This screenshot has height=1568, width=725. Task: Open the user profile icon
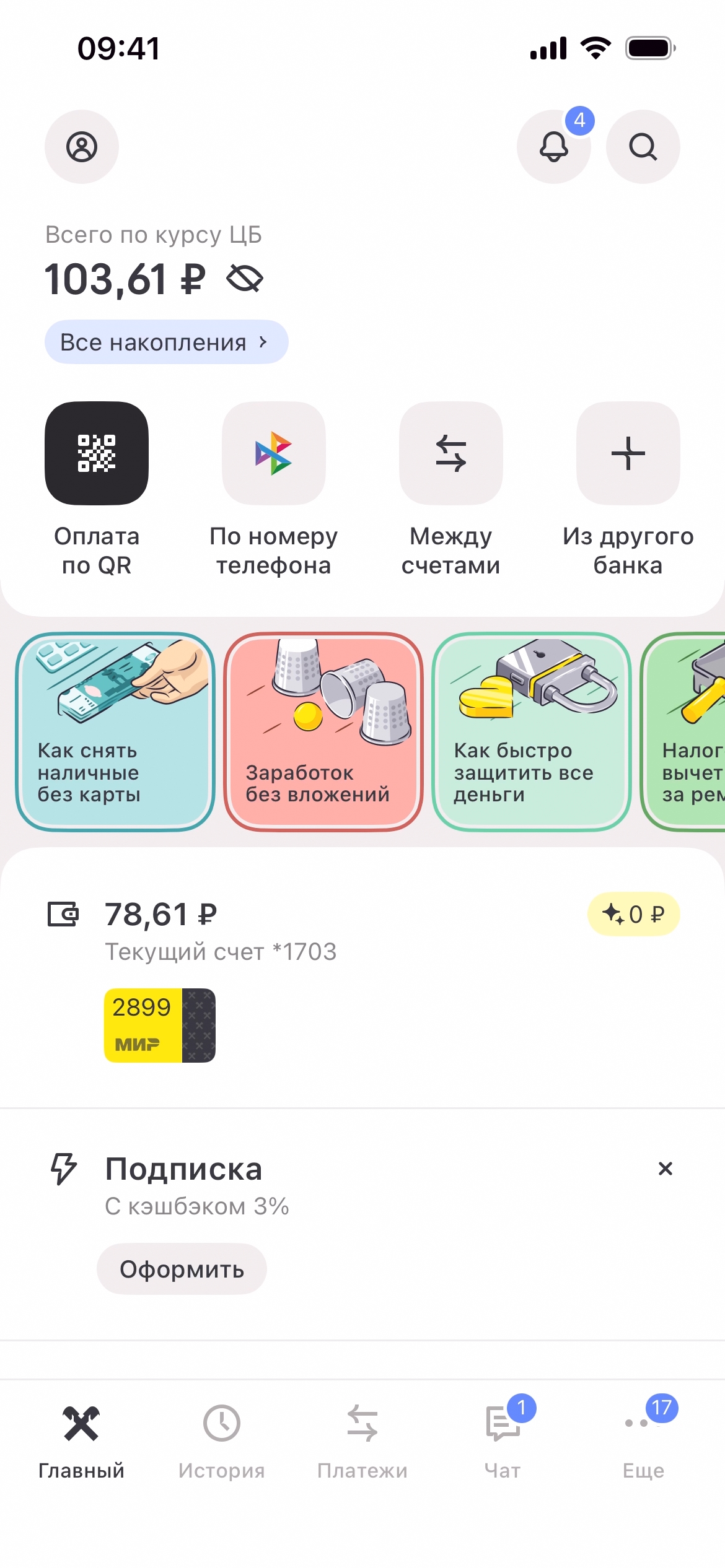[x=82, y=147]
